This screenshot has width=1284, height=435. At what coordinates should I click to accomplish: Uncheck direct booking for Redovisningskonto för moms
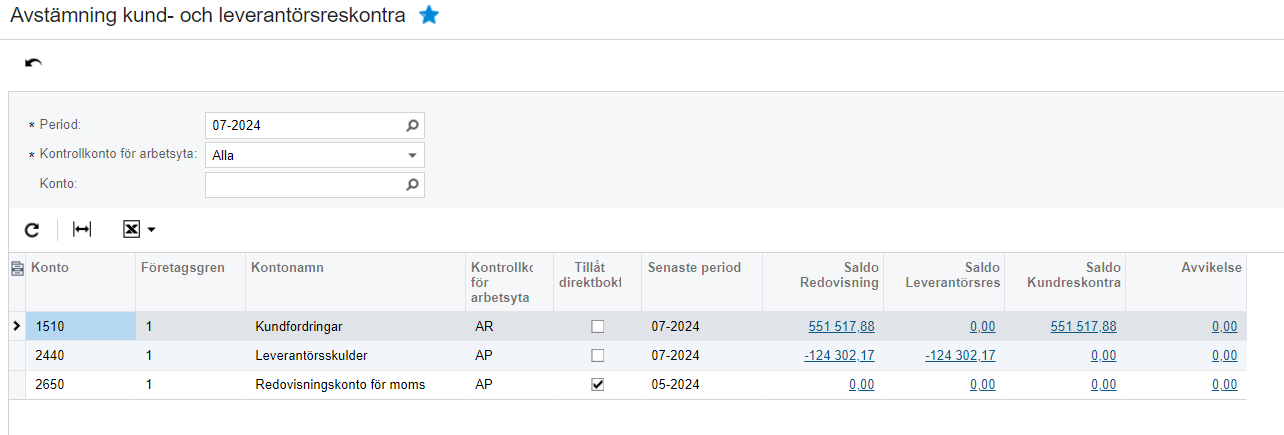click(x=598, y=384)
